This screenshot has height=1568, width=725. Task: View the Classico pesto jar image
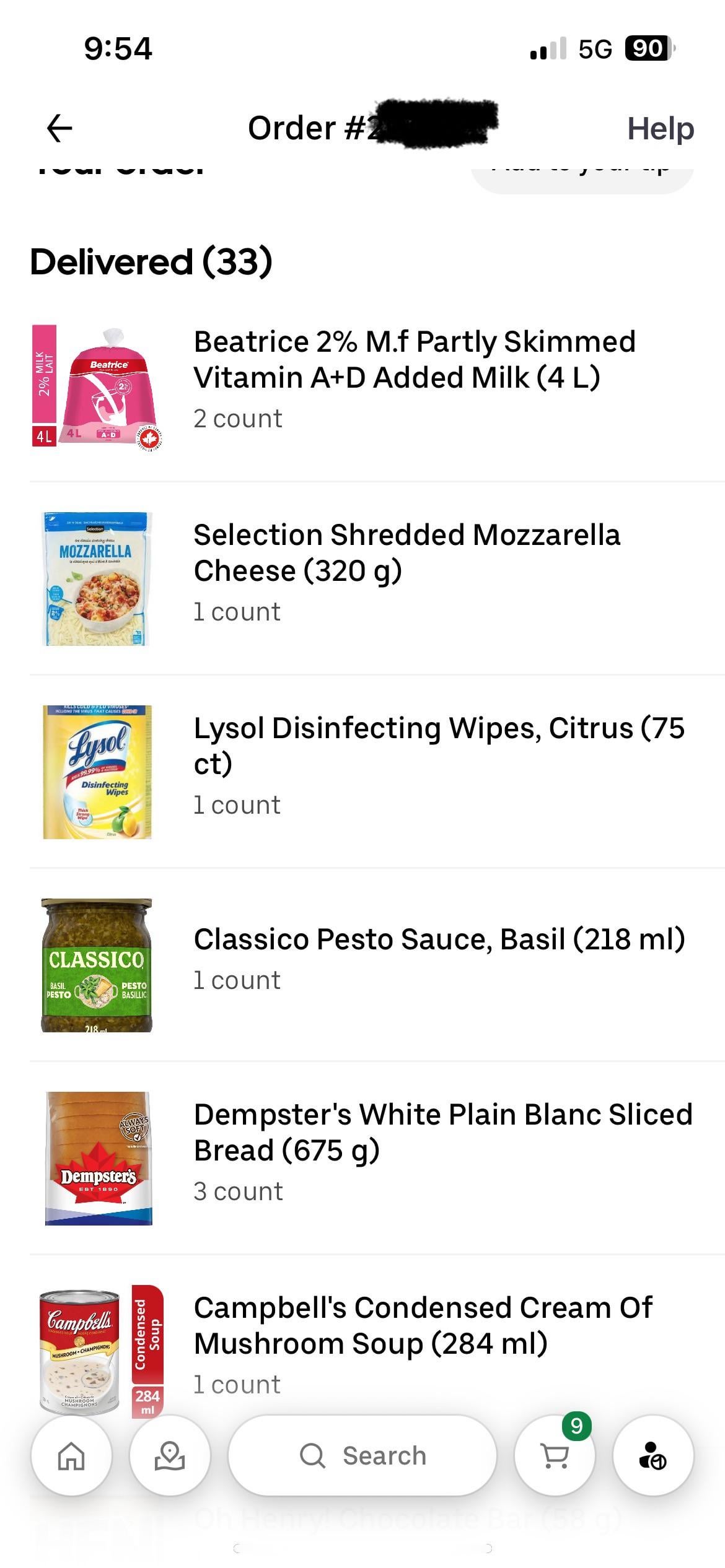97,965
